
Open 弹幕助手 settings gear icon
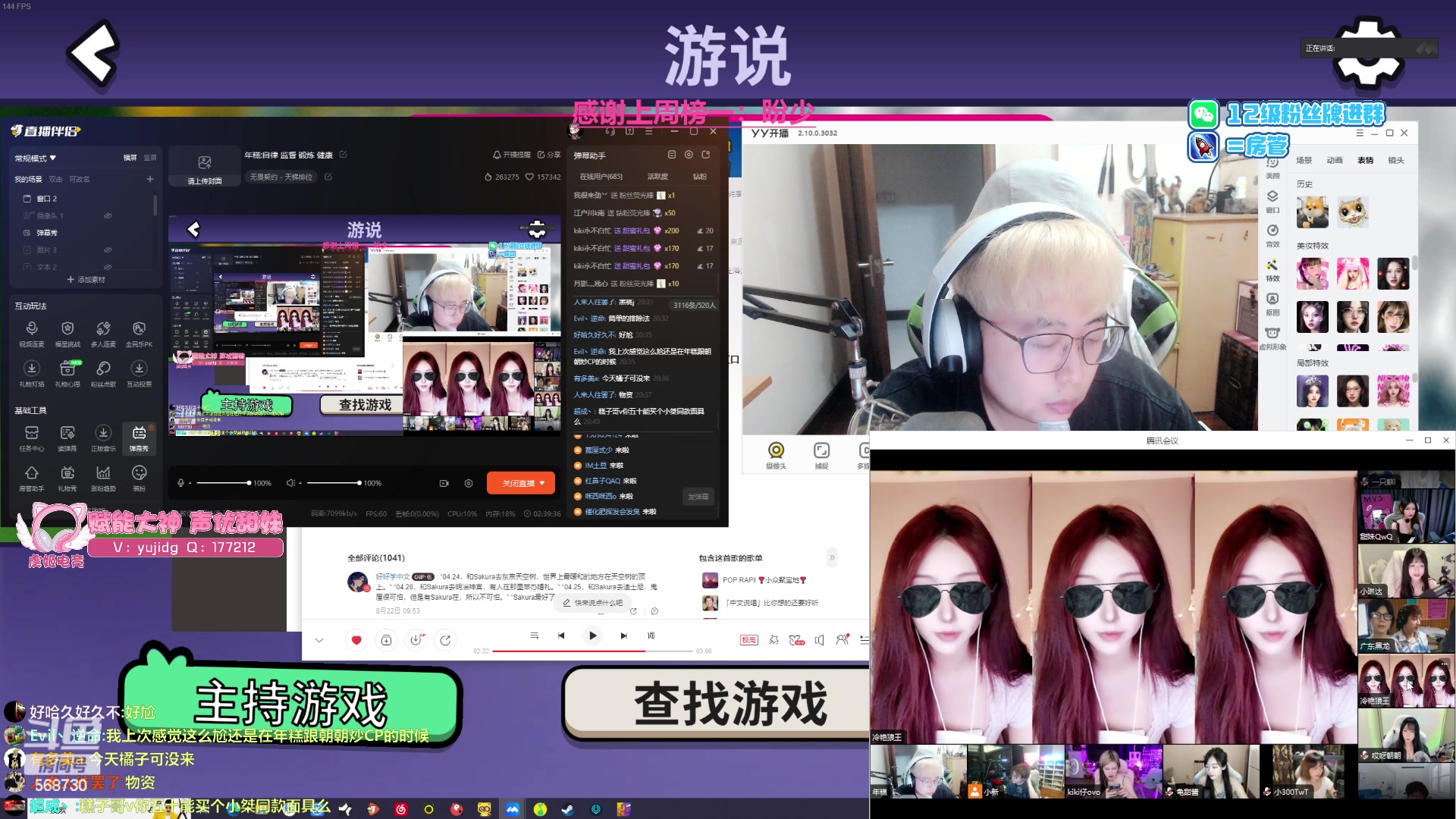tap(689, 155)
